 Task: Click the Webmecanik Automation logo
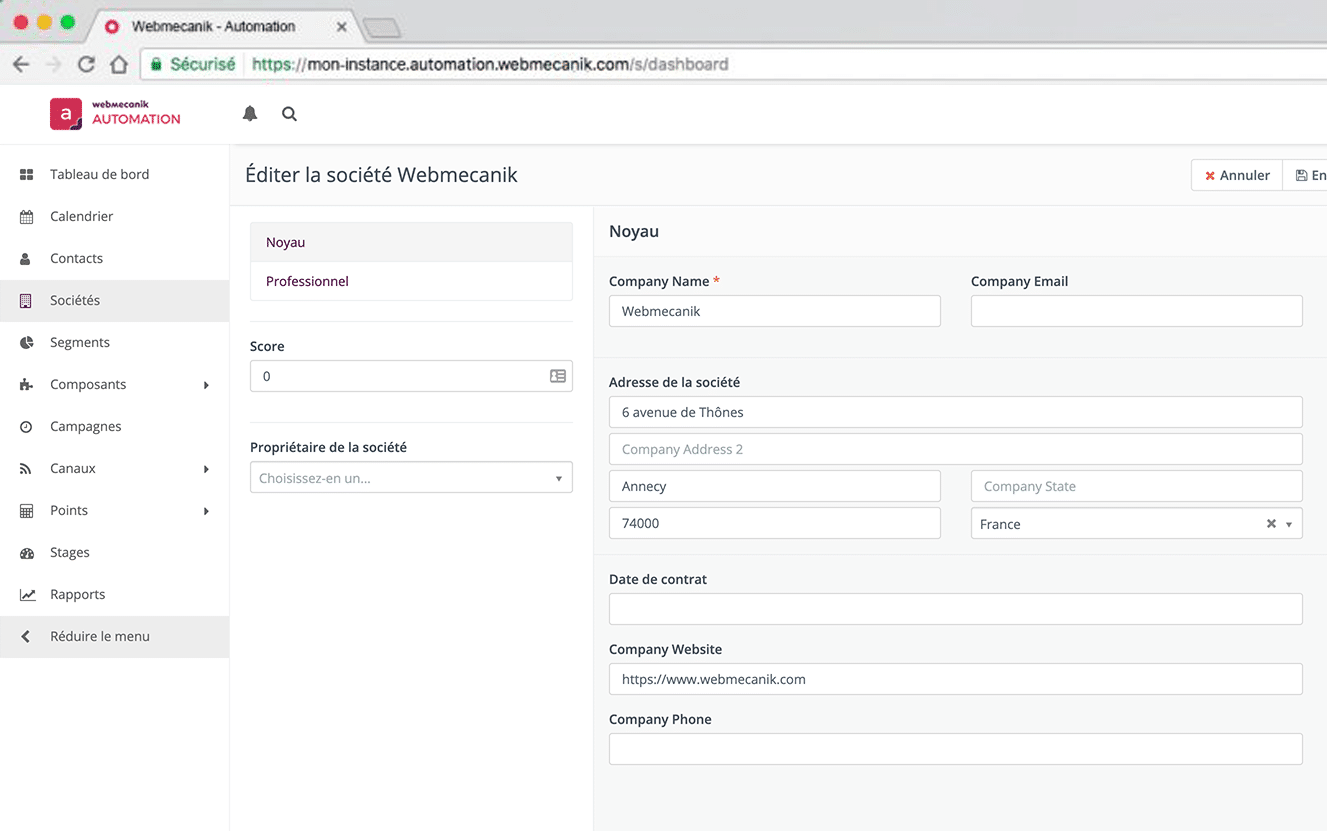115,114
